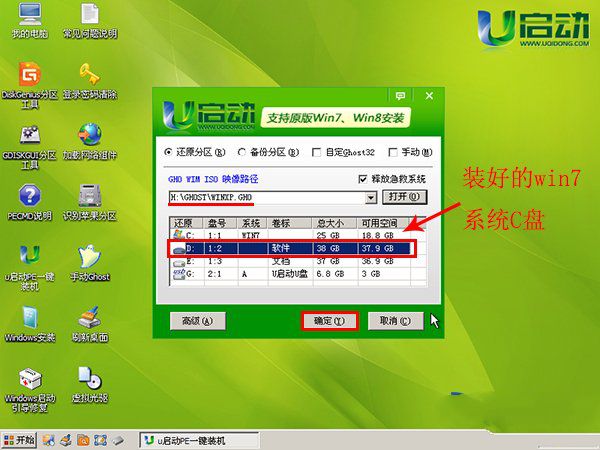Click the 高级 advanced button
The image size is (600, 450).
(x=197, y=321)
